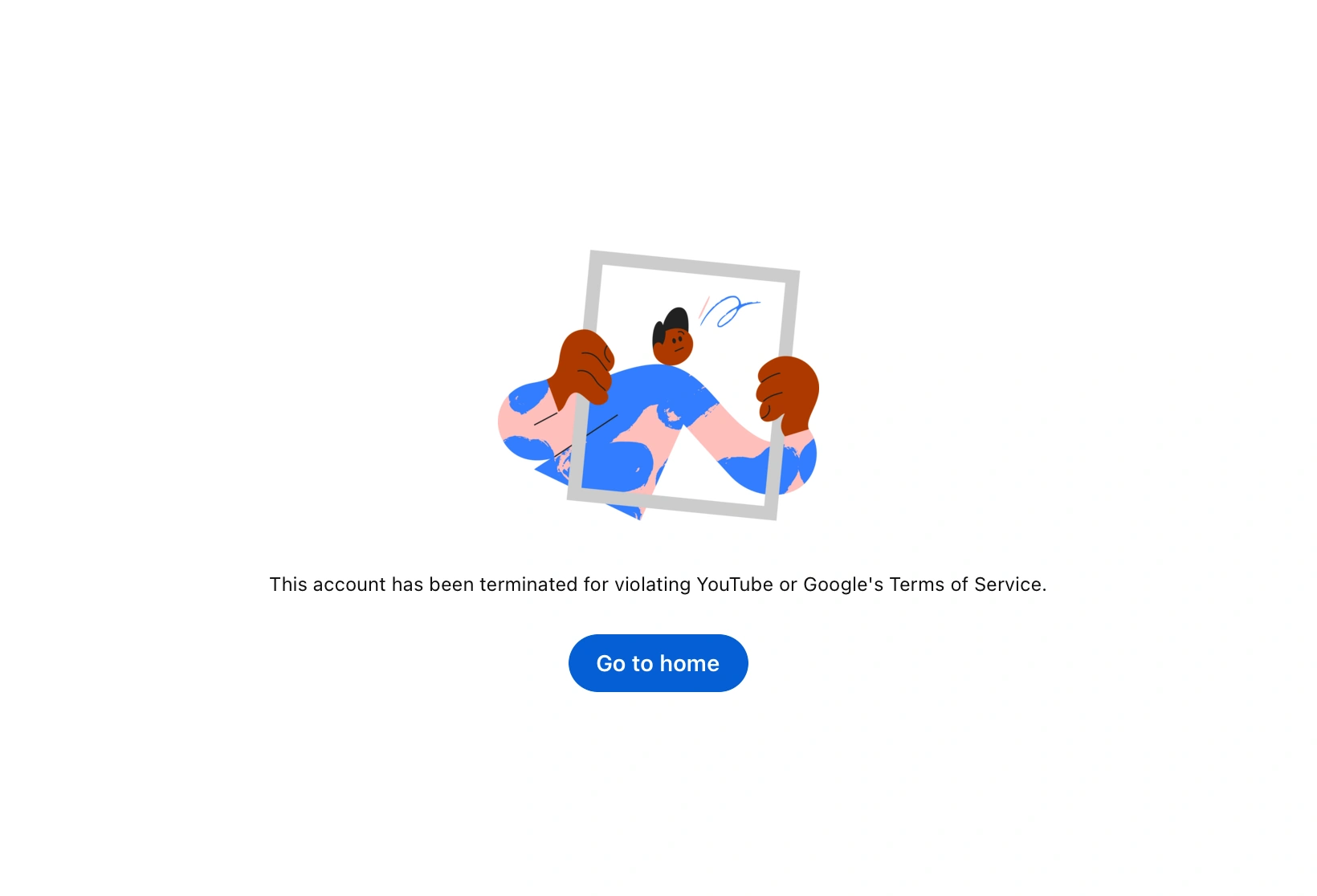Select the blue scribble inside the frame

pyautogui.click(x=729, y=311)
